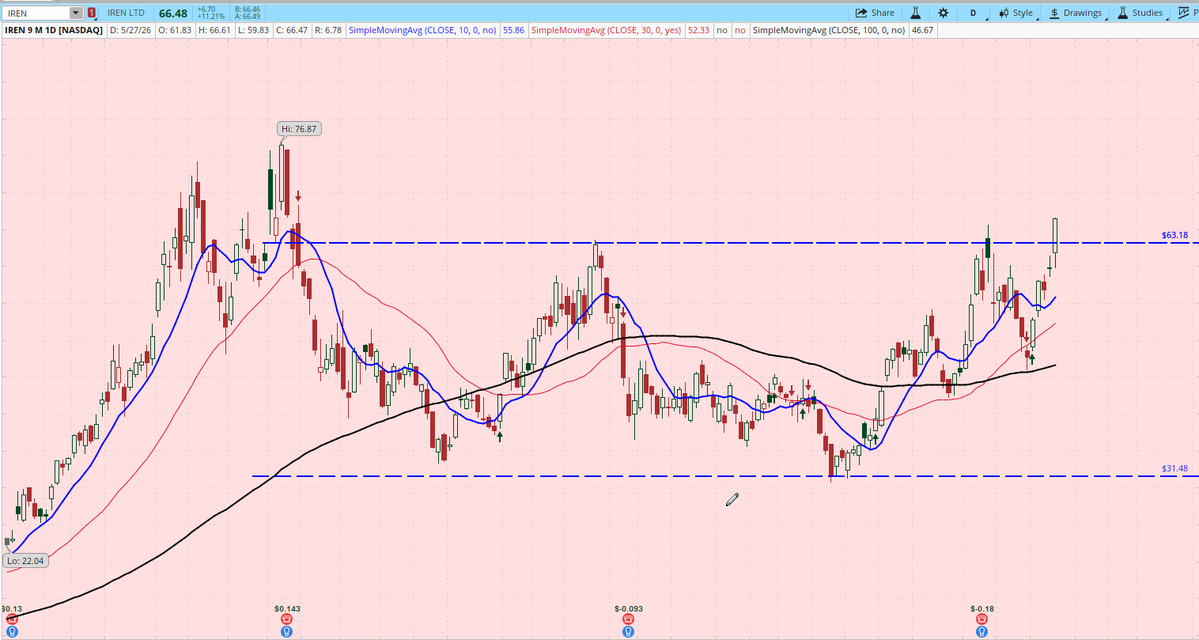The width and height of the screenshot is (1199, 640).
Task: Click into the IREN symbol entry field
Action: [36, 13]
